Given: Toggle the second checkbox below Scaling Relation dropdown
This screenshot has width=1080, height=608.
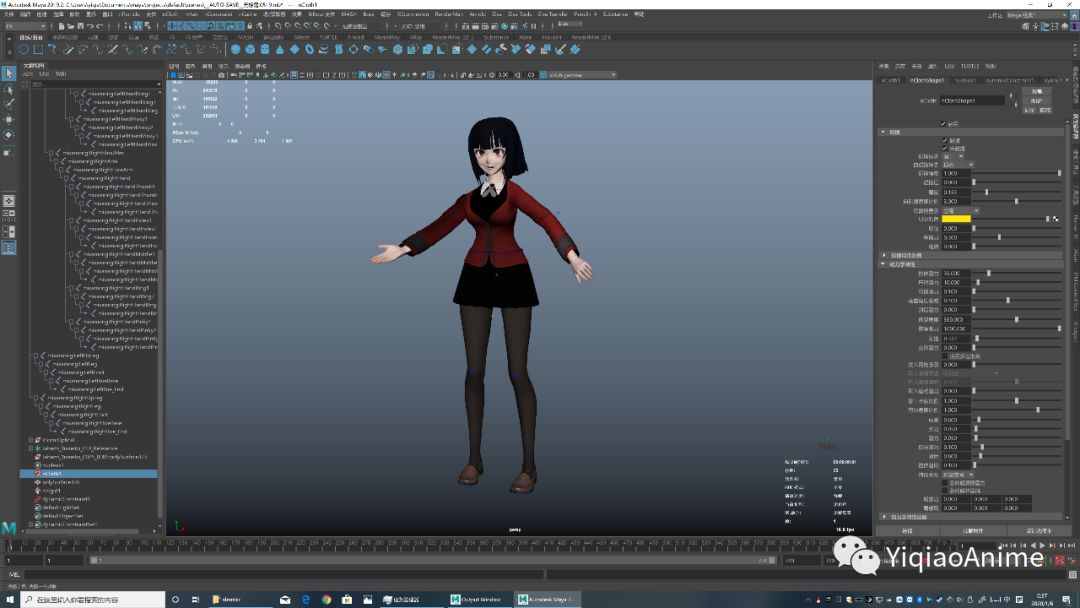Looking at the screenshot, I should coord(945,491).
